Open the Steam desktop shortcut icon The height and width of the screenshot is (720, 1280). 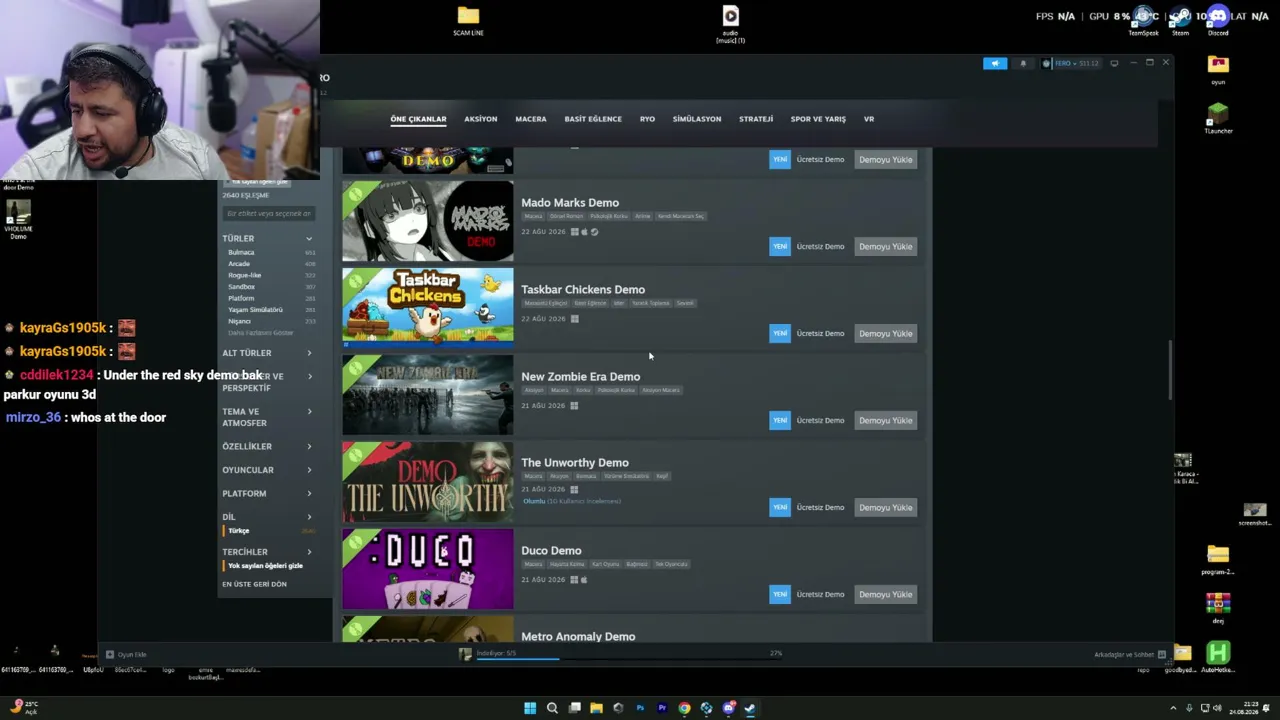(1181, 19)
